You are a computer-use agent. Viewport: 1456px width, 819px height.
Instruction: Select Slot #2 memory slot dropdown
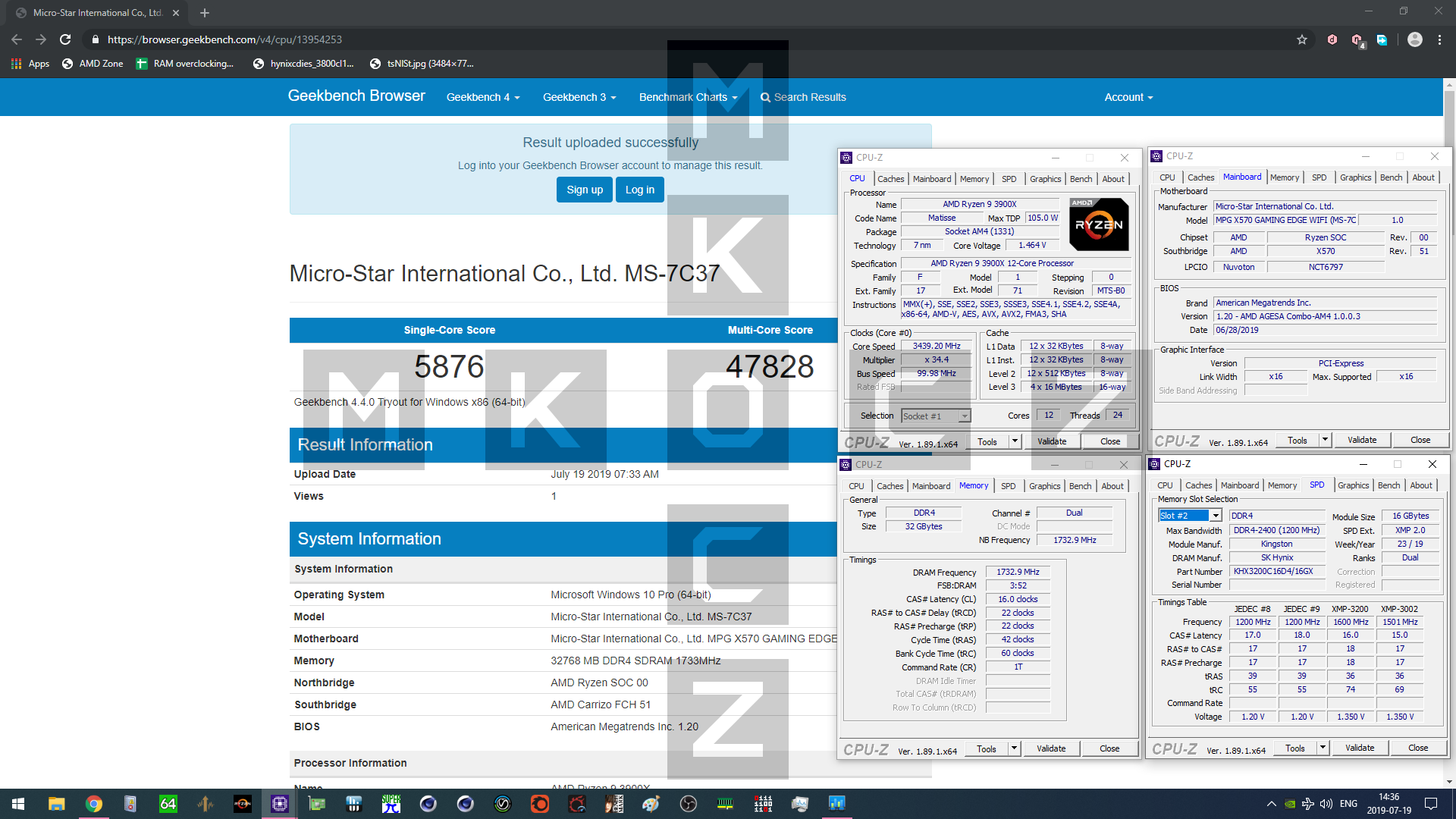(1190, 516)
